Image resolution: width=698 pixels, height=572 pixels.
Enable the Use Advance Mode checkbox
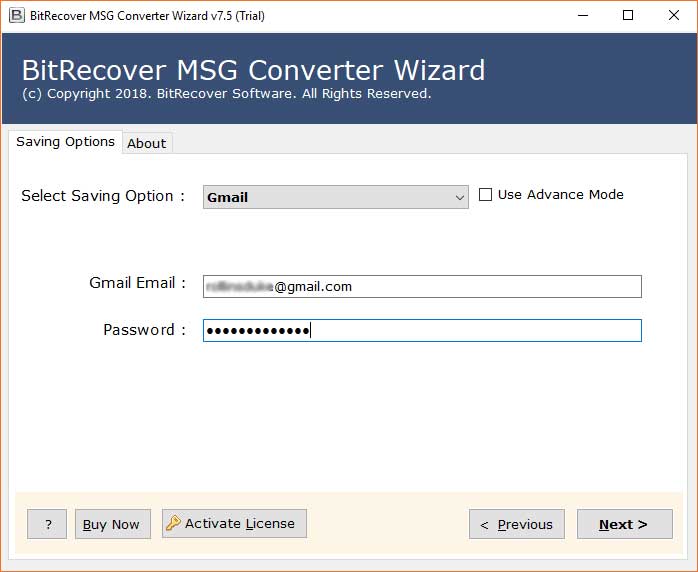pyautogui.click(x=485, y=195)
